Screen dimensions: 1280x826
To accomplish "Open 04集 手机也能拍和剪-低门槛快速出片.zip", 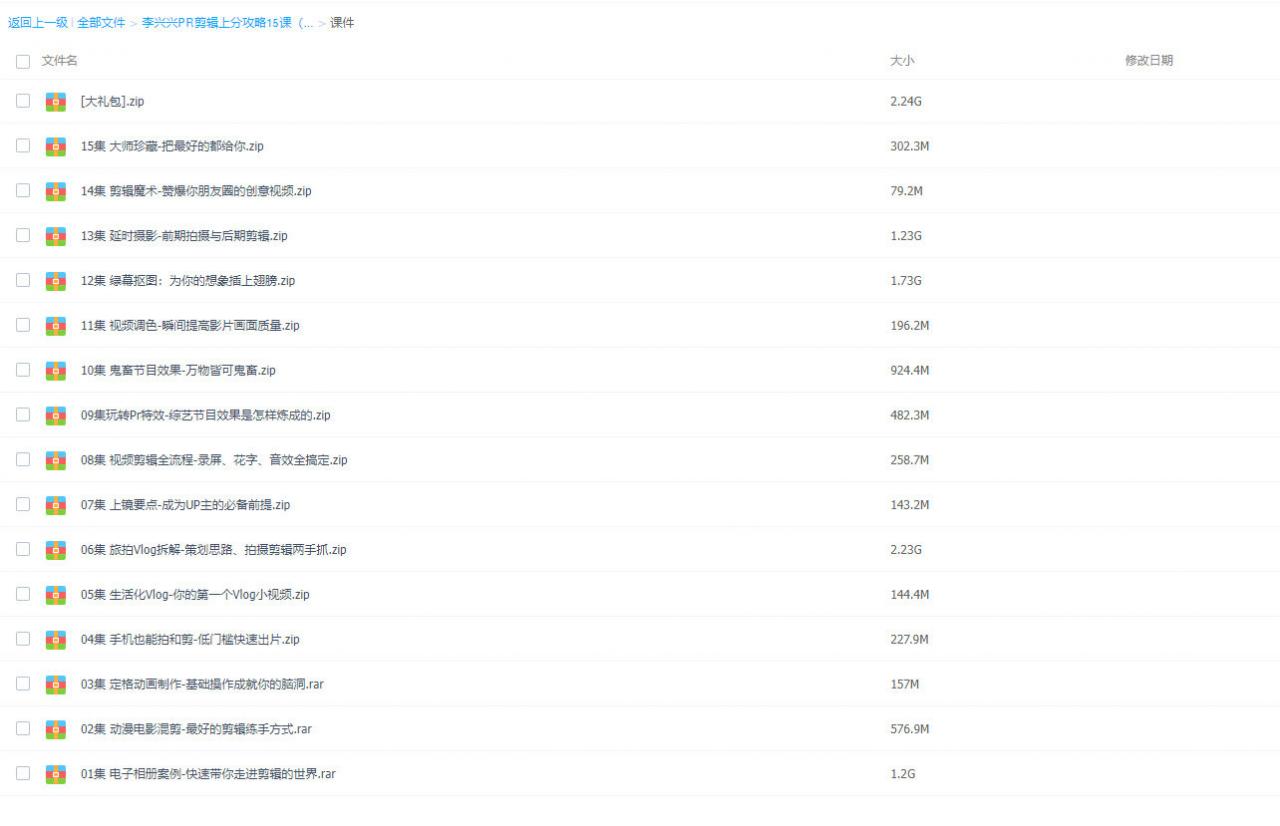I will click(190, 639).
